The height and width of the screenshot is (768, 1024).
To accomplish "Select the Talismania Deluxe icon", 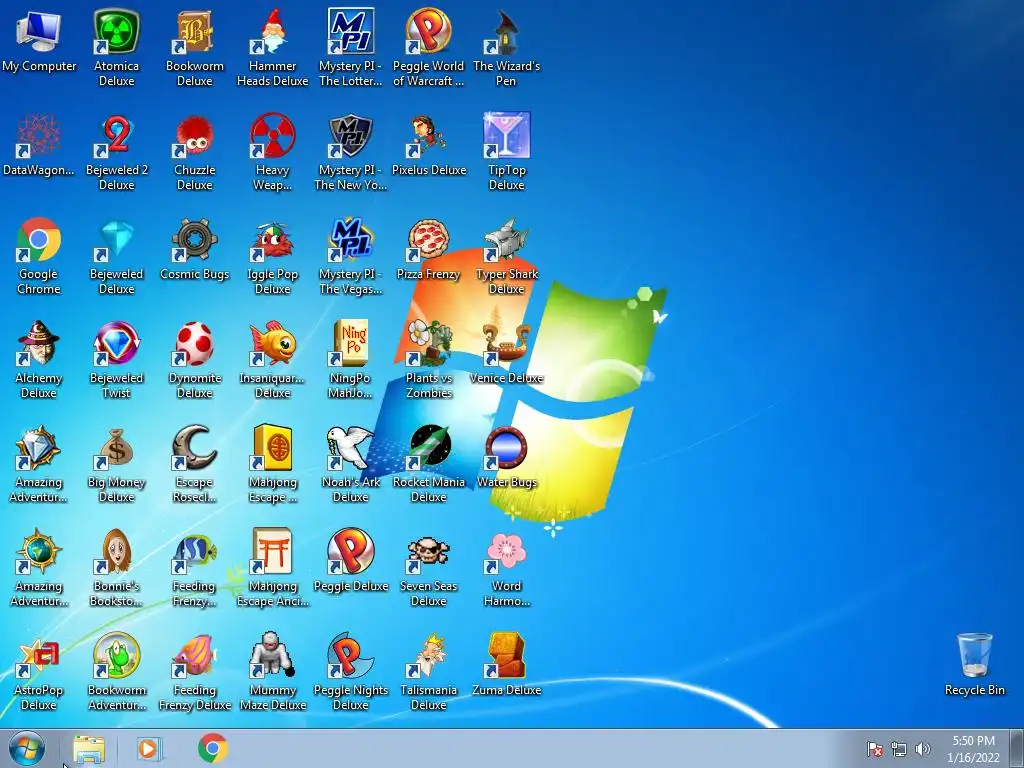I will 428,656.
